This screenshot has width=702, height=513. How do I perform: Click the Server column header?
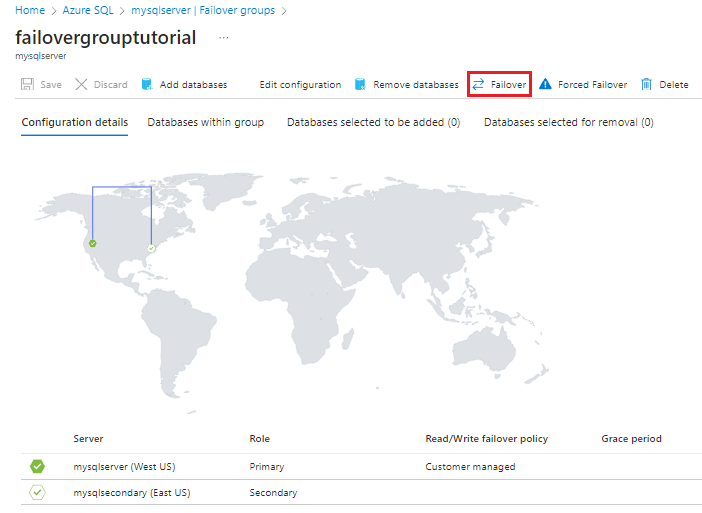(x=88, y=439)
